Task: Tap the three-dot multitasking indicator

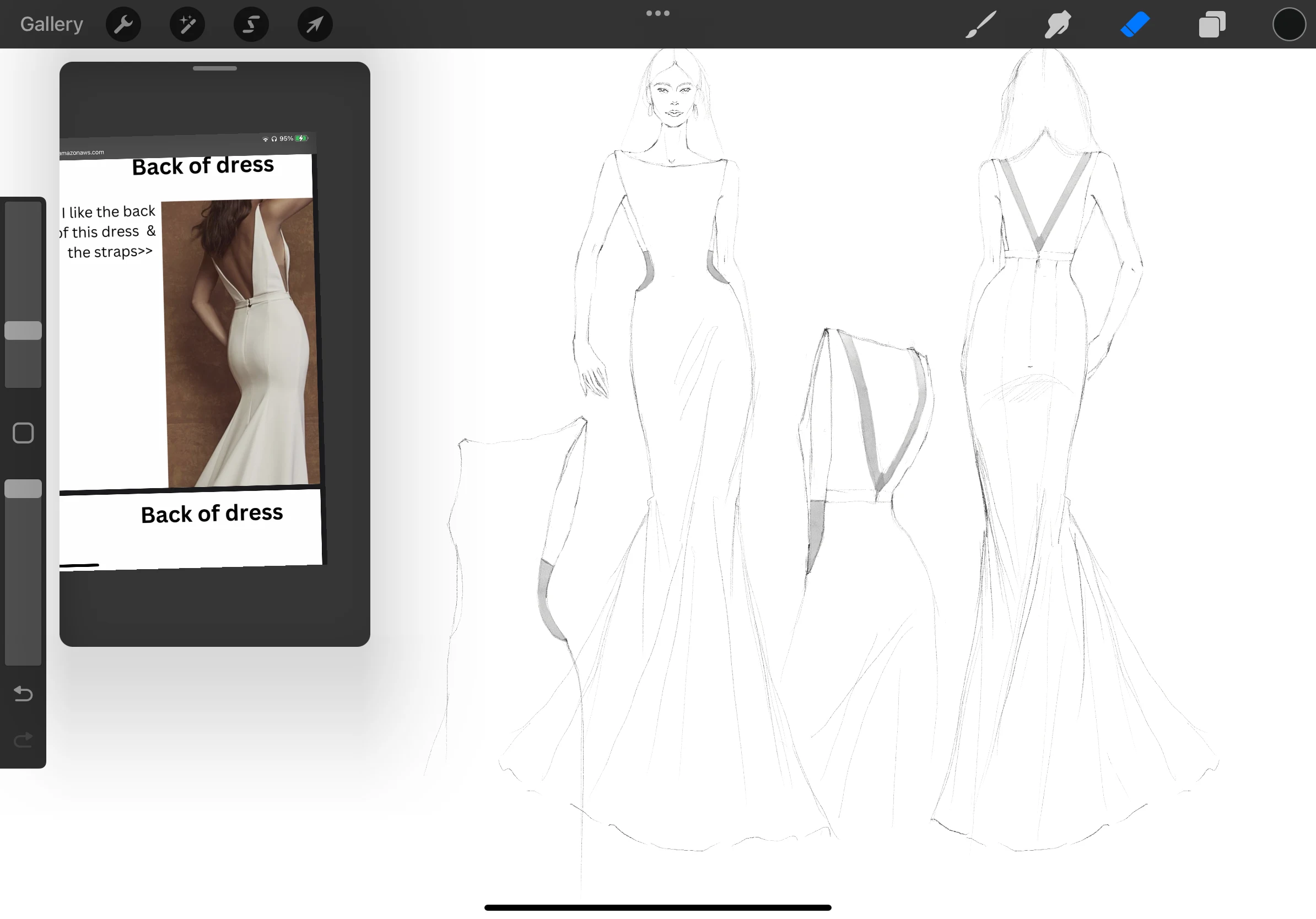Action: pos(658,13)
